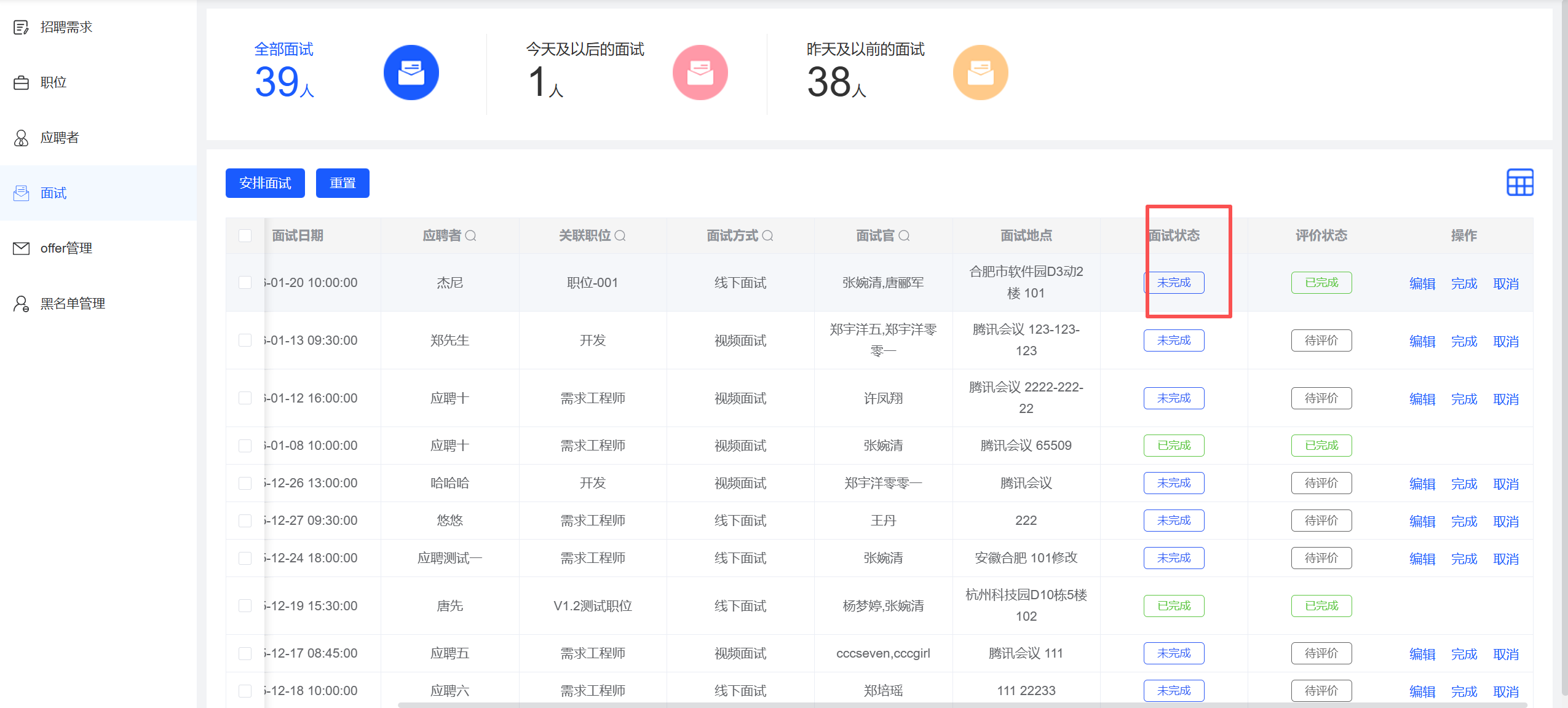Check the row checkbox for 杰尼
Viewport: 1568px width, 708px height.
(x=245, y=283)
